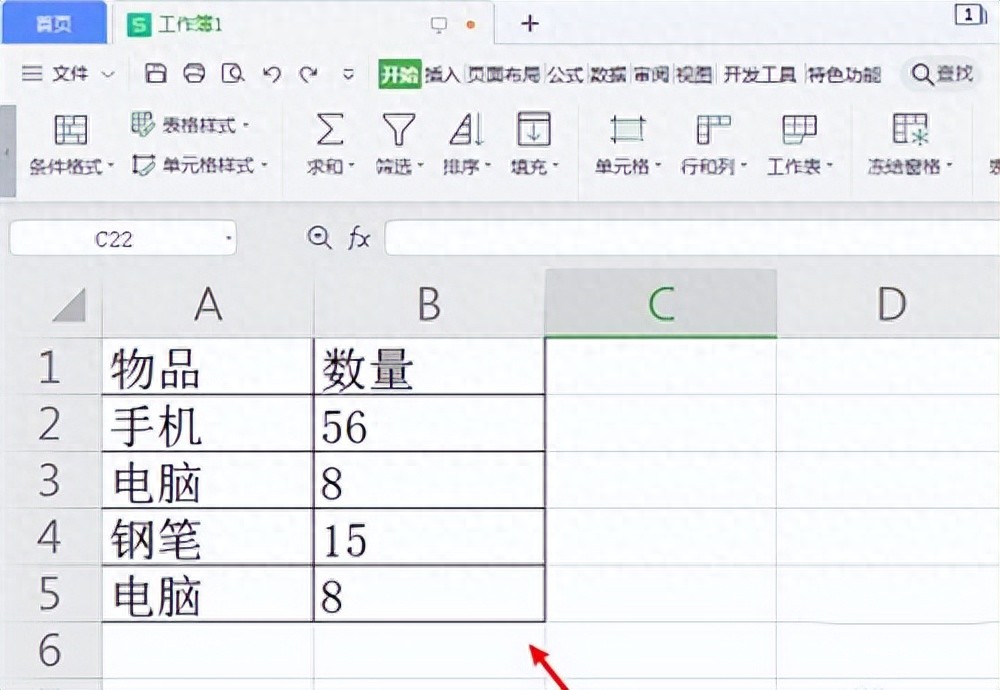
Task: Expand quick access toolbar customization arrow
Action: click(348, 75)
